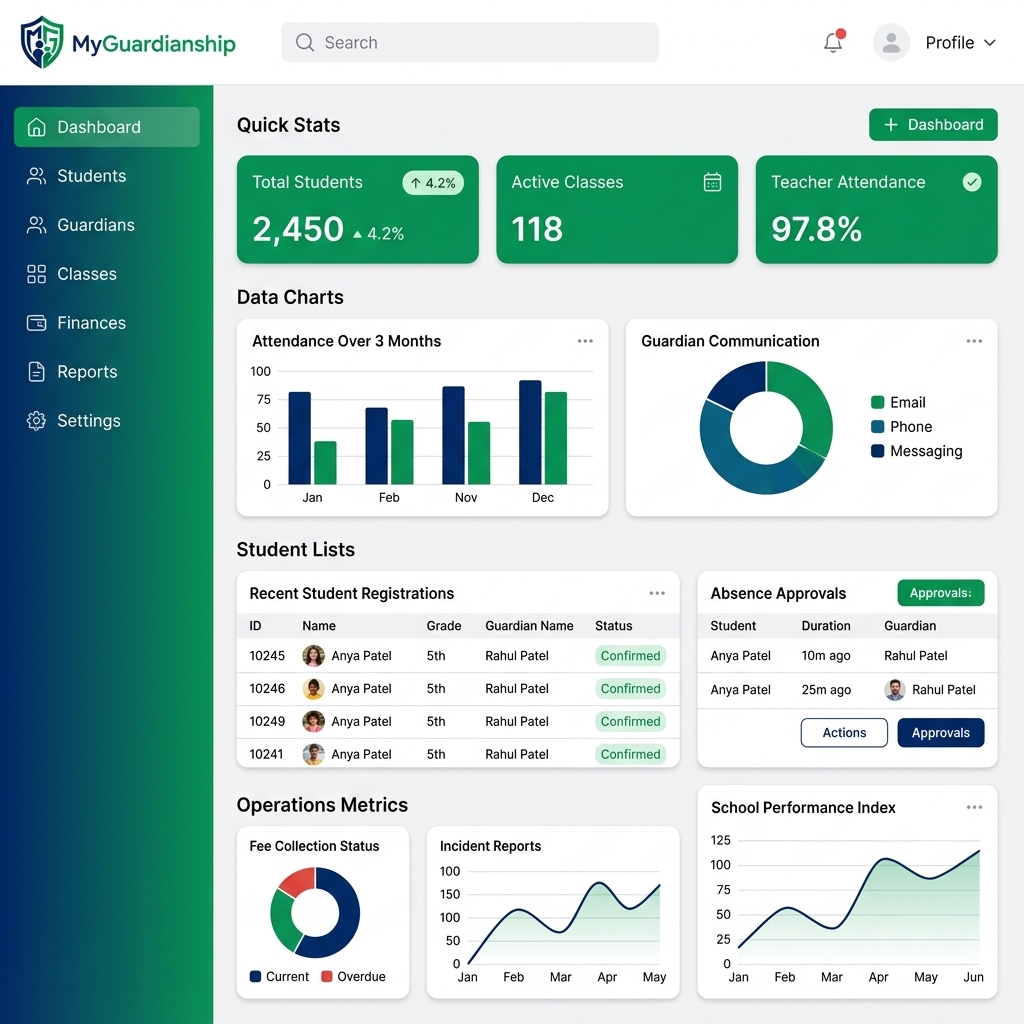
Task: Click the Settings gear icon in sidebar
Action: pos(37,421)
